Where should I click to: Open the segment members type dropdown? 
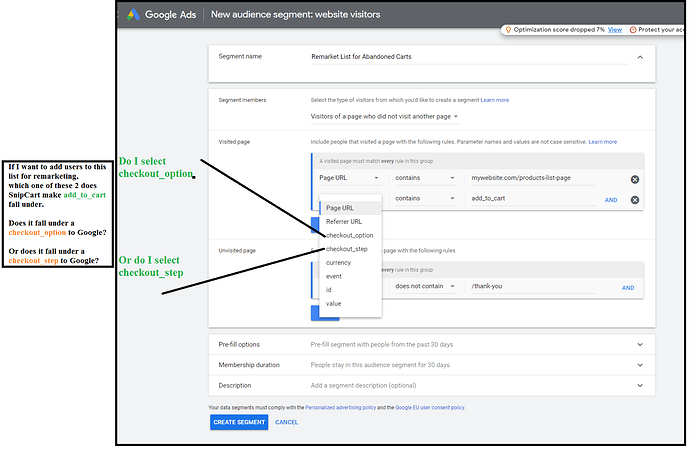click(385, 117)
